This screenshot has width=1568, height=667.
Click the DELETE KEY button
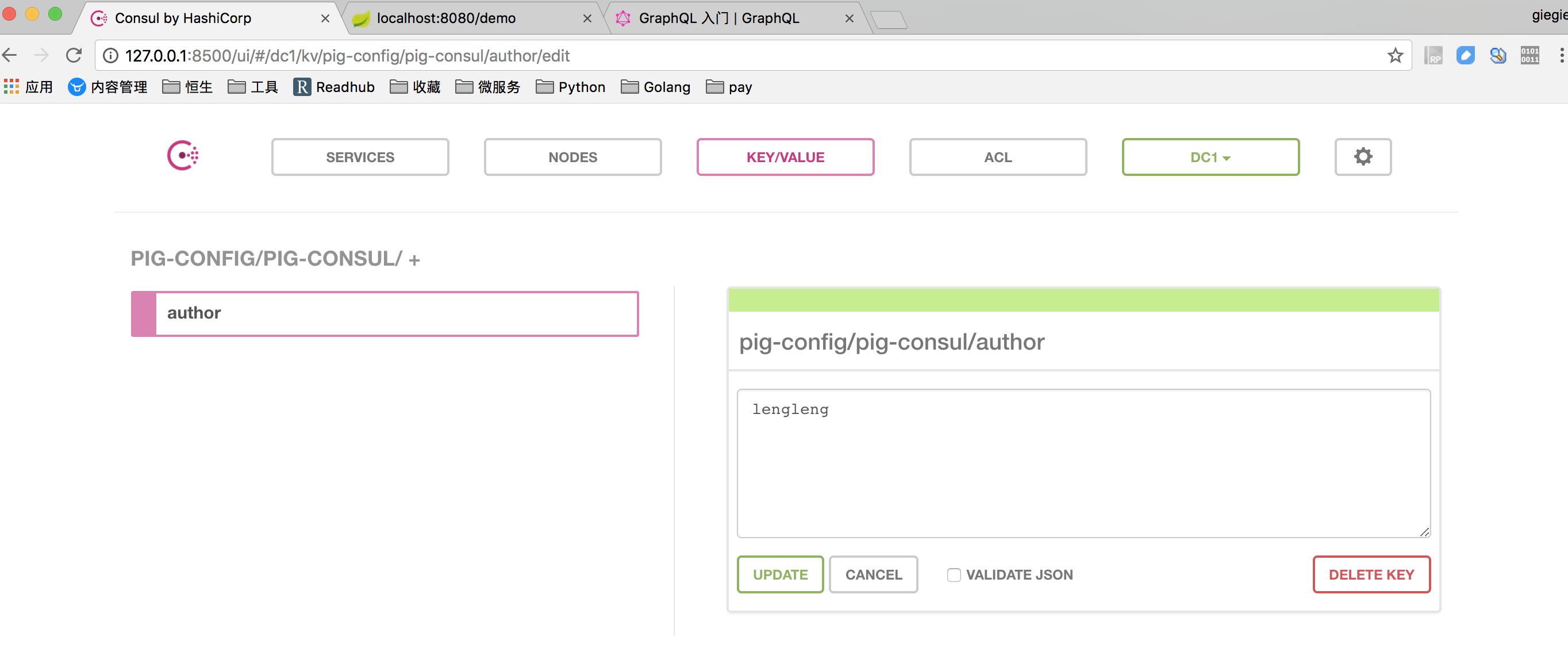1371,574
